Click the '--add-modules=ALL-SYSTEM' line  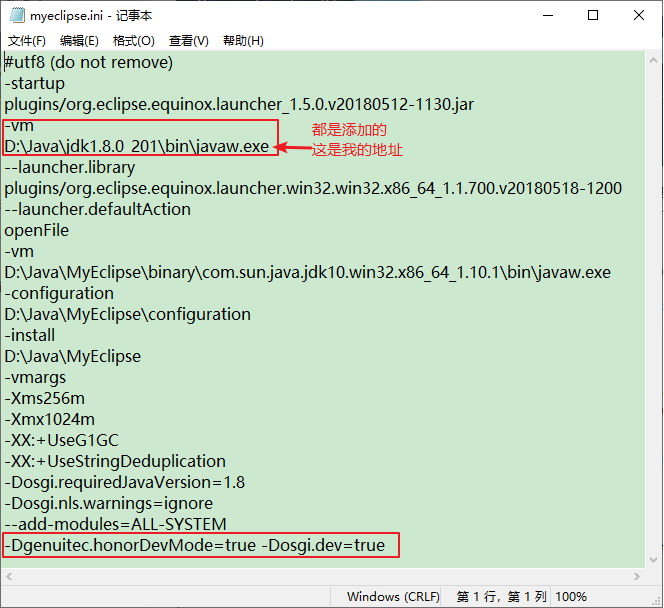click(x=116, y=524)
